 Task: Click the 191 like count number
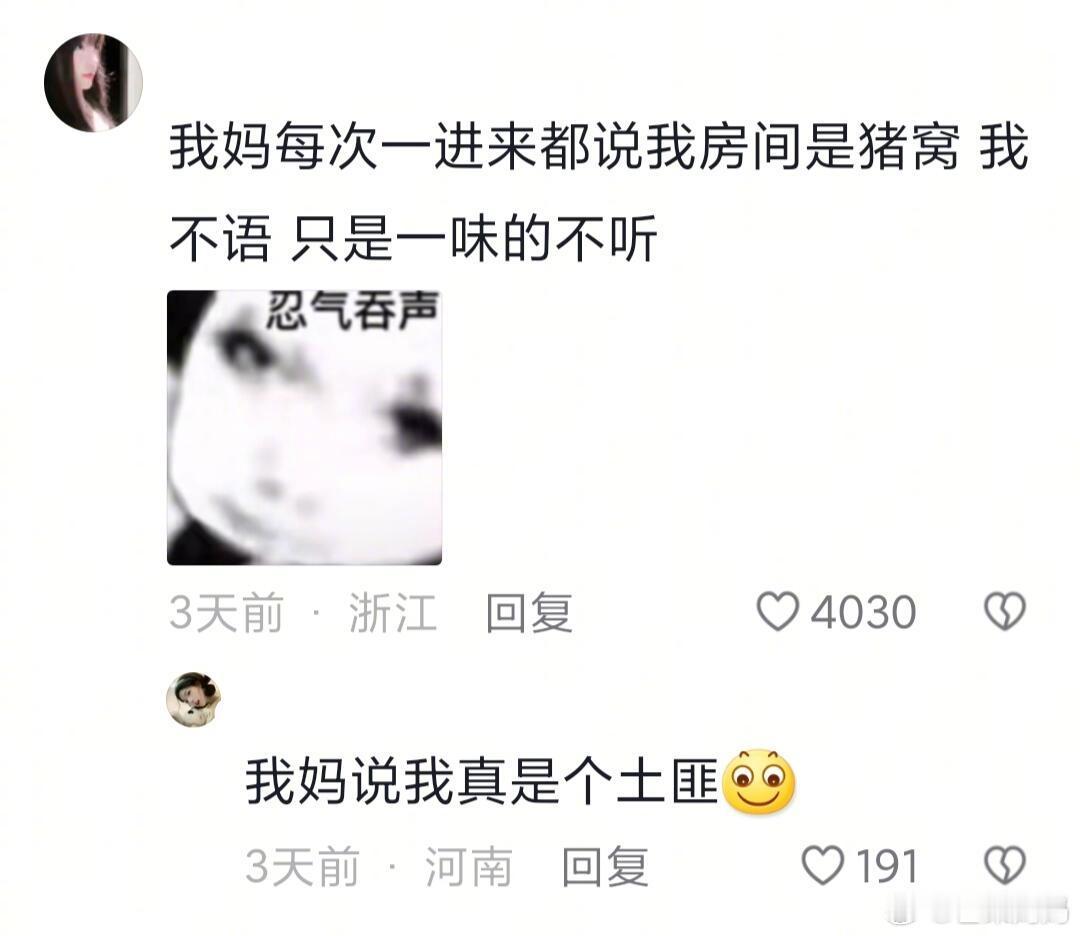coord(886,866)
